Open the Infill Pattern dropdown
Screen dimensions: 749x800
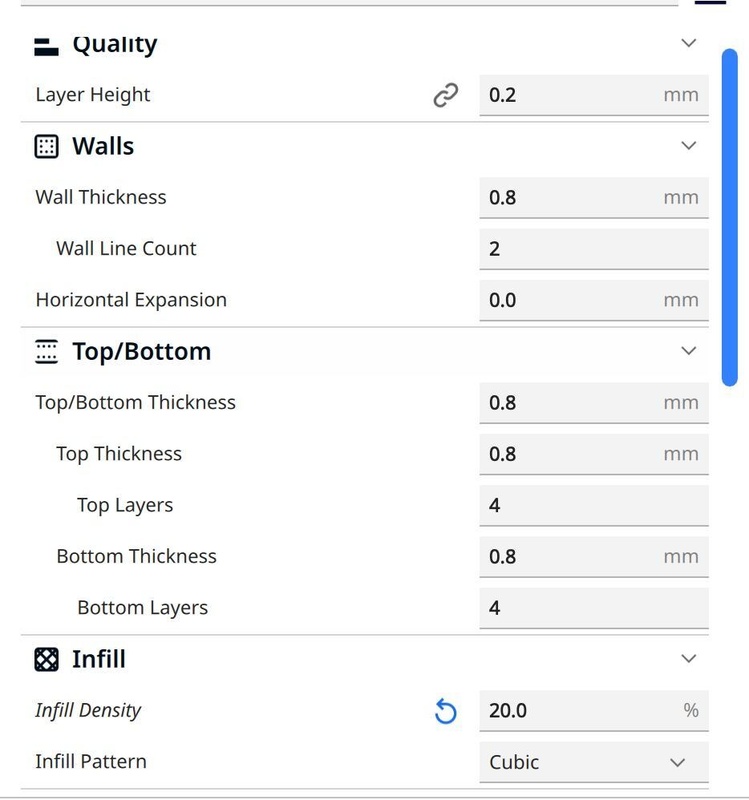pos(593,762)
